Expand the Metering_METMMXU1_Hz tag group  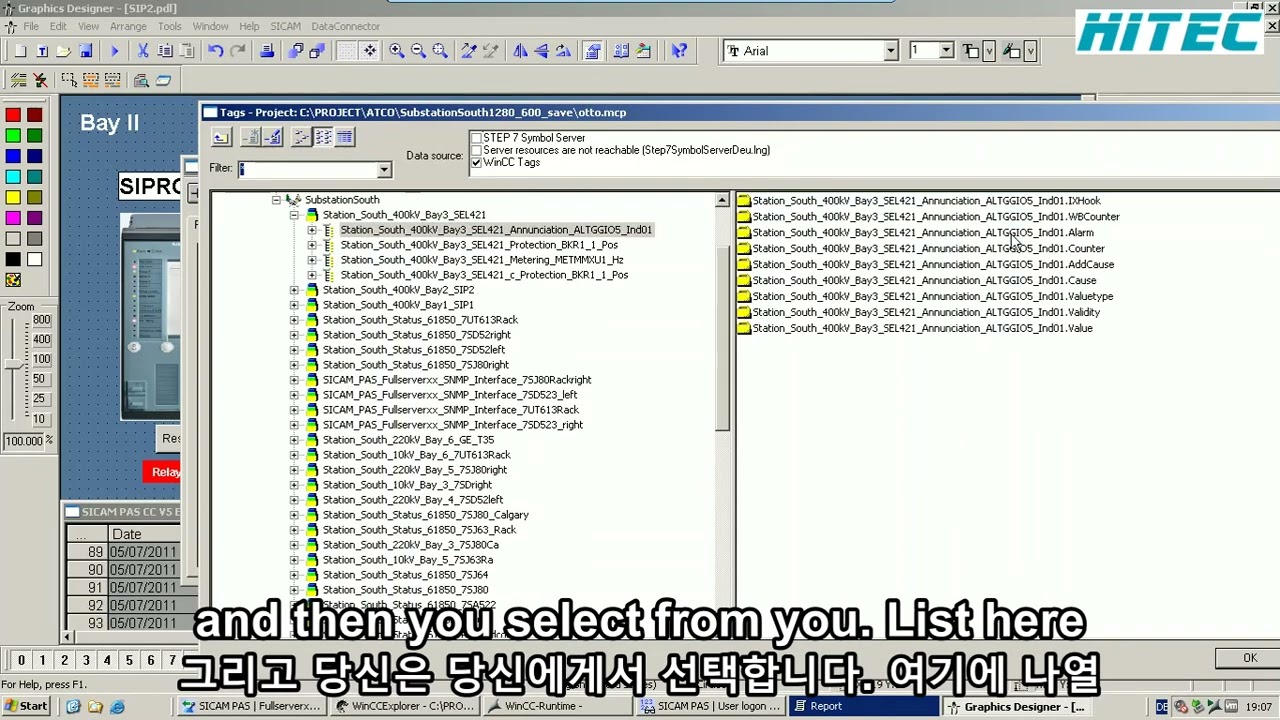[x=312, y=260]
